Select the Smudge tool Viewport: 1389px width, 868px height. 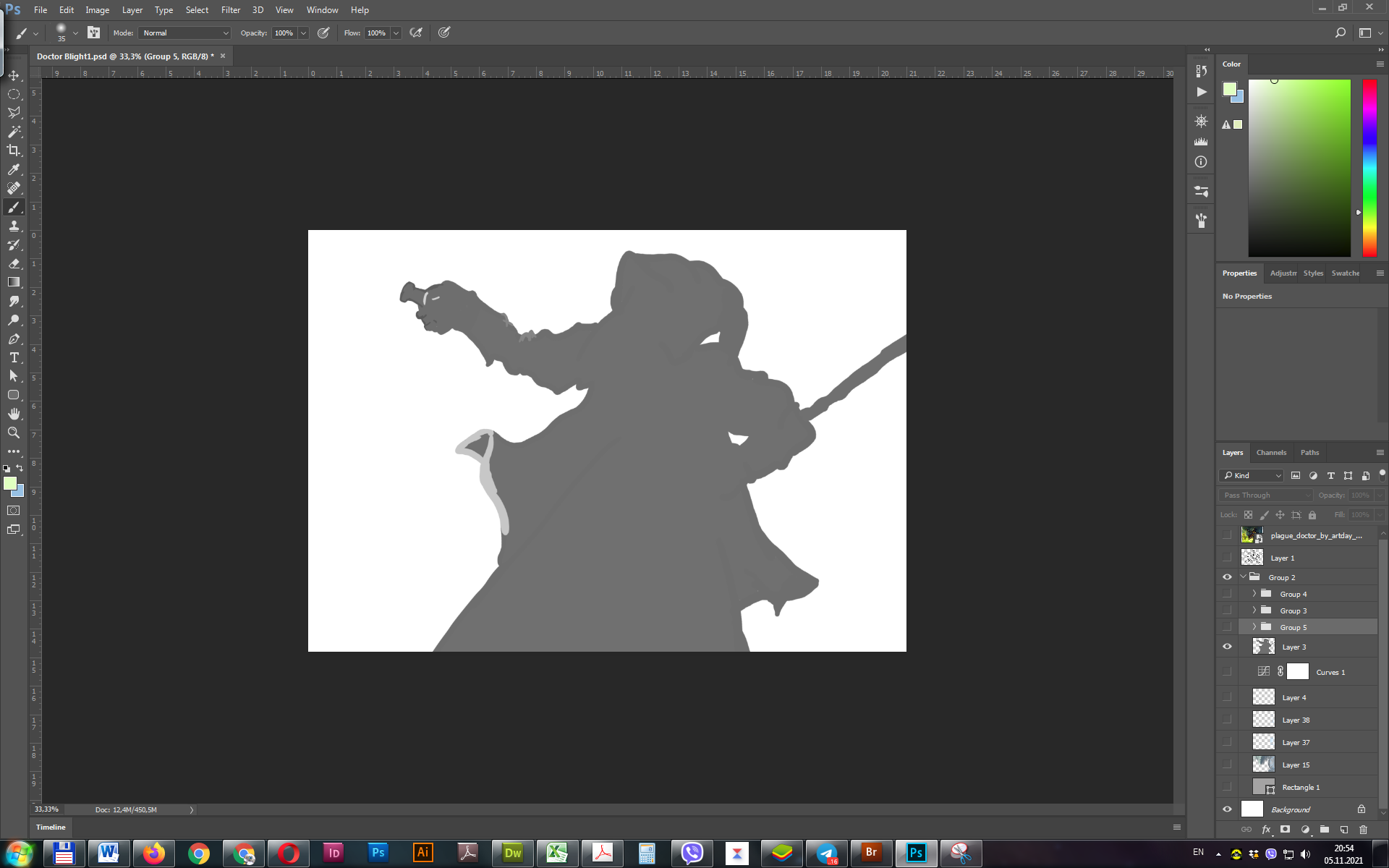[x=14, y=301]
